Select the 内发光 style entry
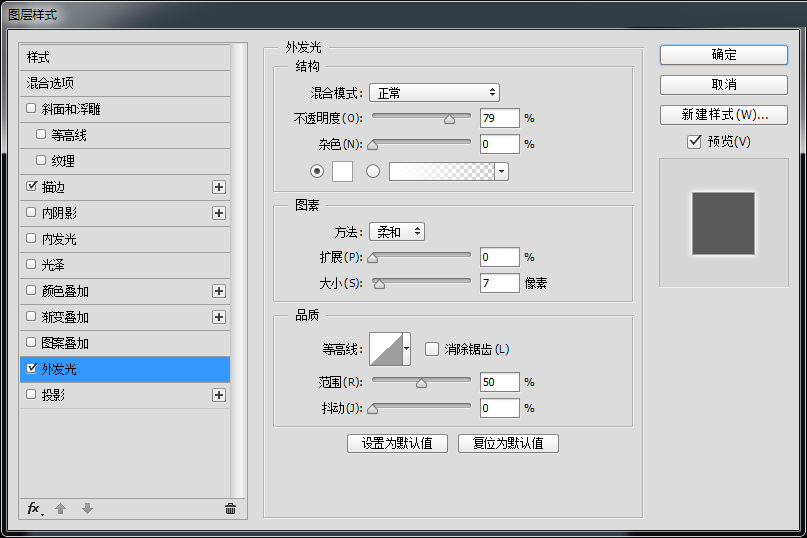This screenshot has height=538, width=807. (x=58, y=239)
